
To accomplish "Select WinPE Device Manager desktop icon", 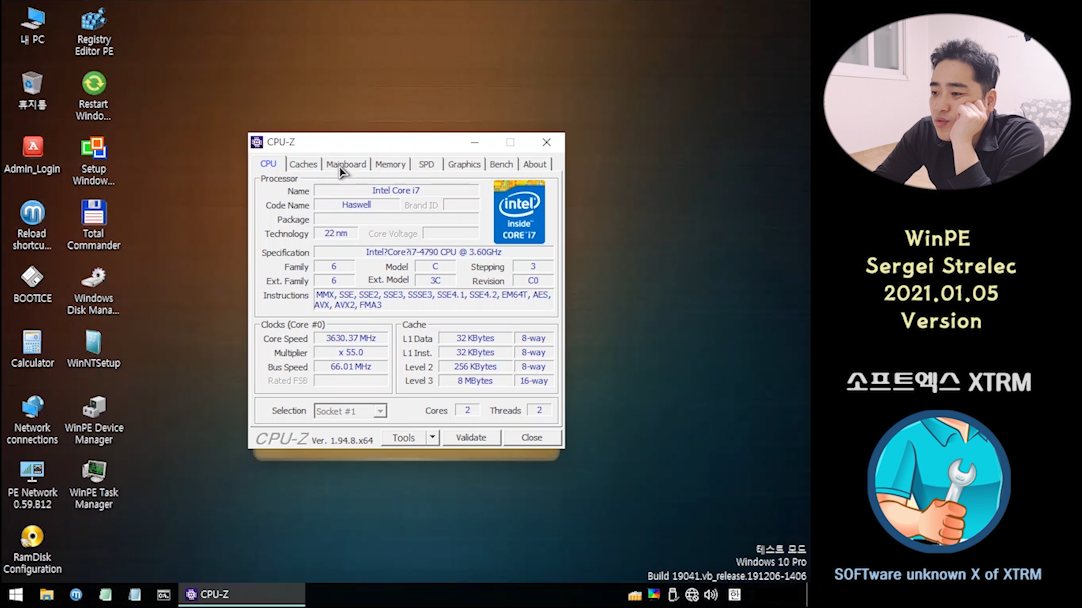I will [94, 420].
